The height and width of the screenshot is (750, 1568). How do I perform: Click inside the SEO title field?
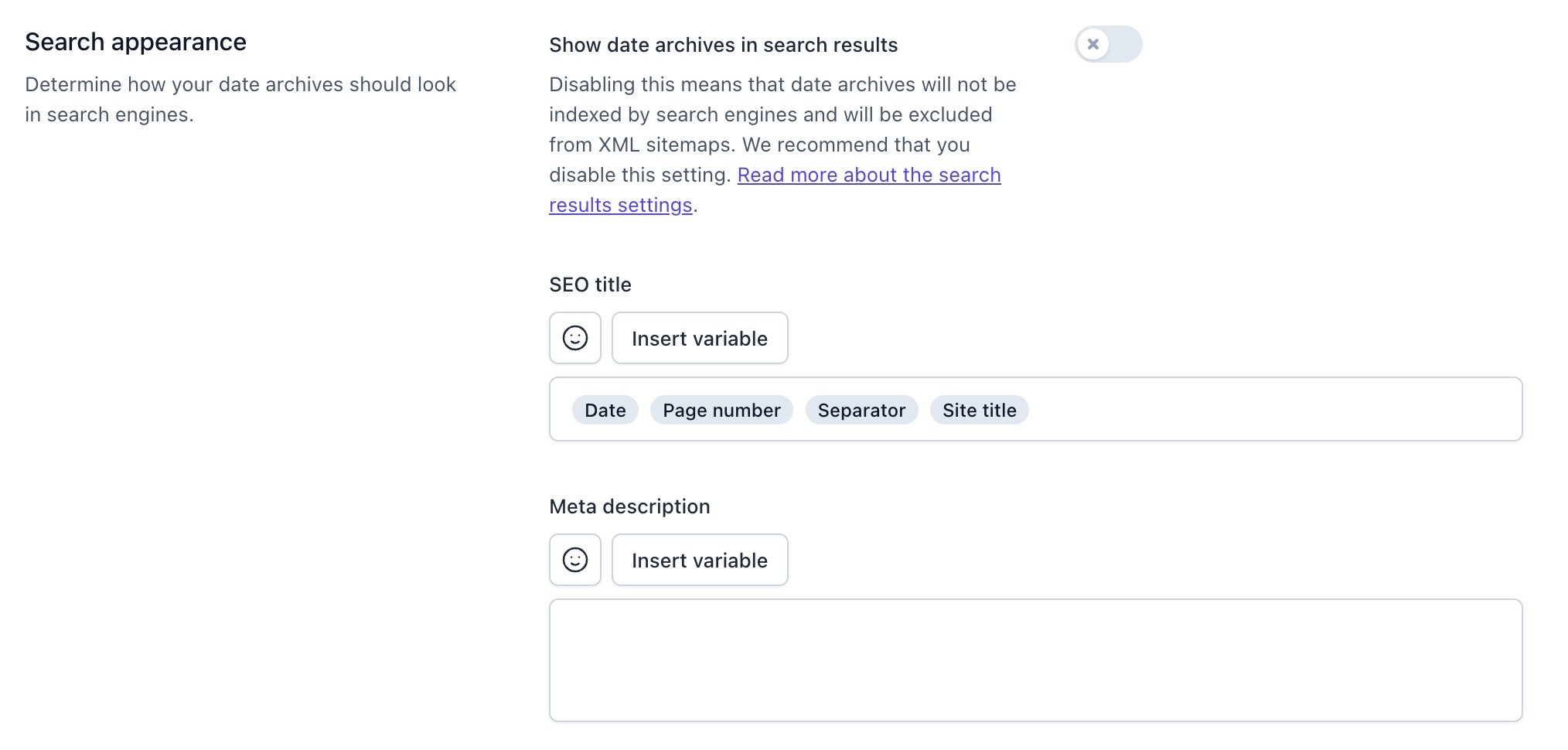point(1237,409)
